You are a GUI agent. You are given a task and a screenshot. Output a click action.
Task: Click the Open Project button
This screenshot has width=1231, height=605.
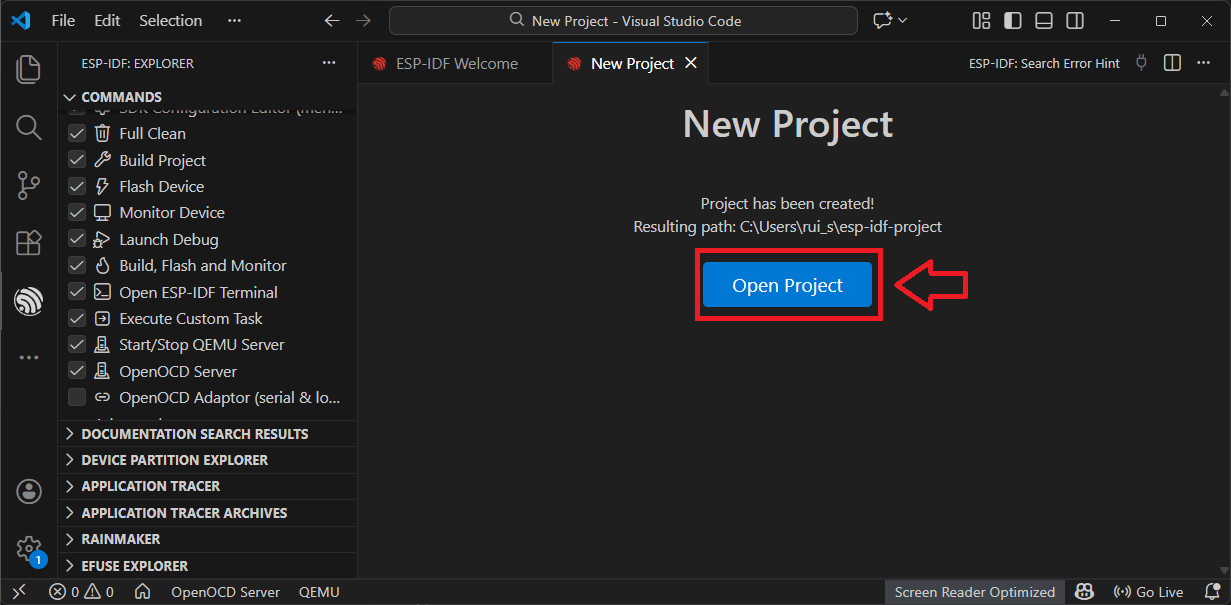tap(787, 284)
